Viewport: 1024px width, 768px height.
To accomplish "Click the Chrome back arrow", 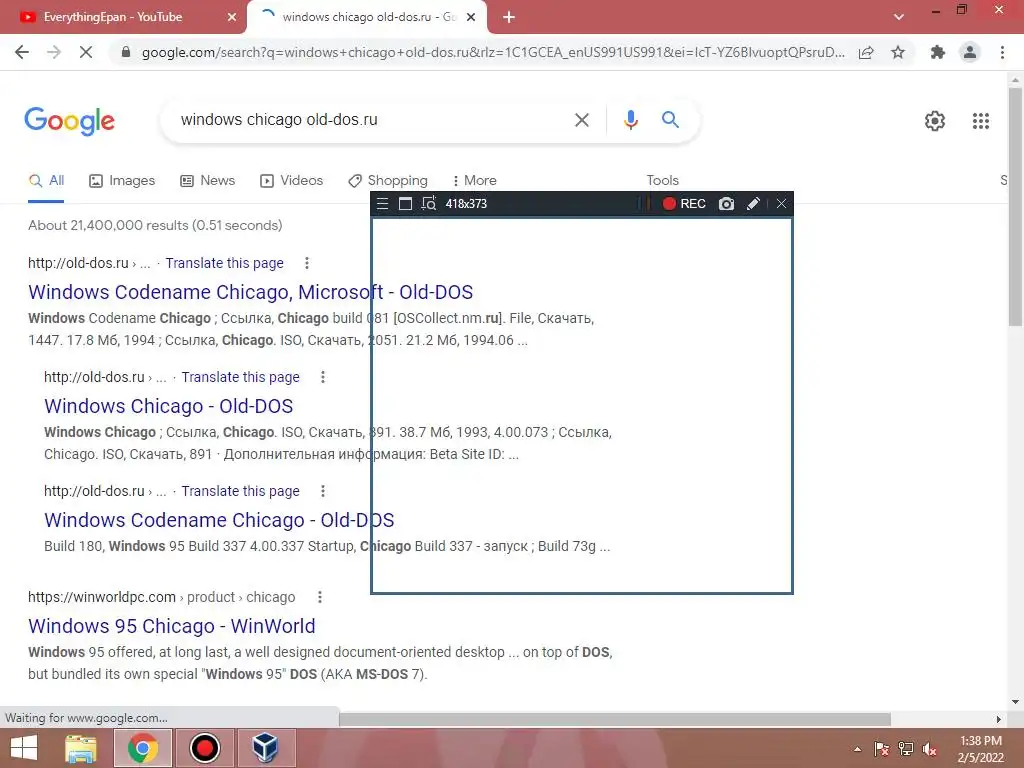I will pyautogui.click(x=22, y=52).
